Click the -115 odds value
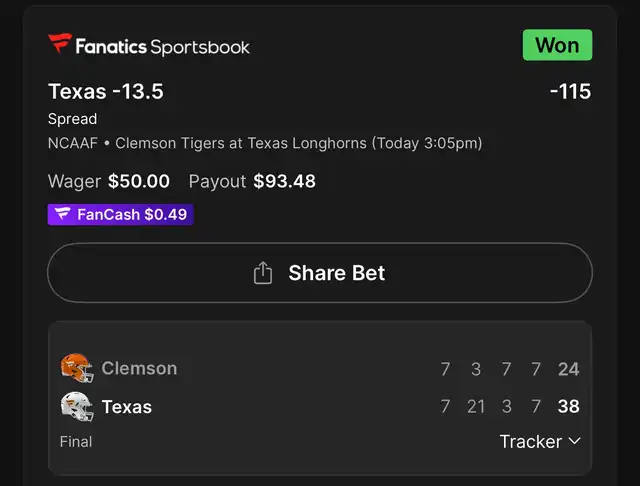This screenshot has height=486, width=640. pyautogui.click(x=570, y=91)
